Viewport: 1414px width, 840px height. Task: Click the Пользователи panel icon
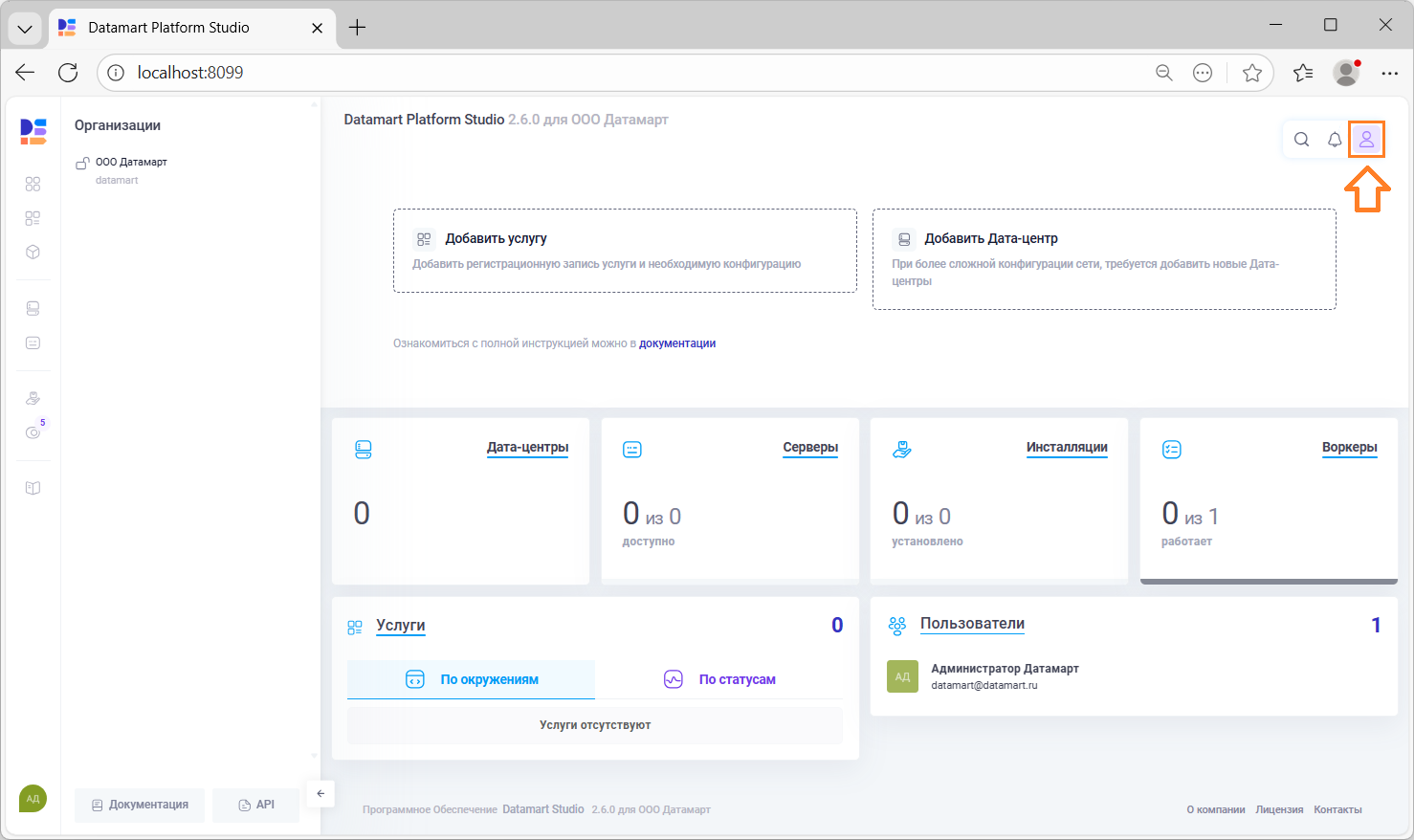pos(896,626)
